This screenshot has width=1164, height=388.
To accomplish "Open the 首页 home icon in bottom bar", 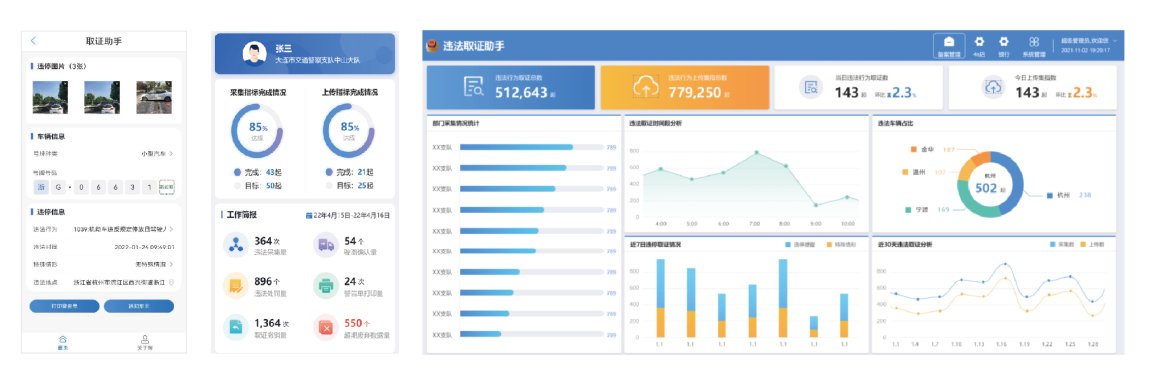I will point(62,338).
